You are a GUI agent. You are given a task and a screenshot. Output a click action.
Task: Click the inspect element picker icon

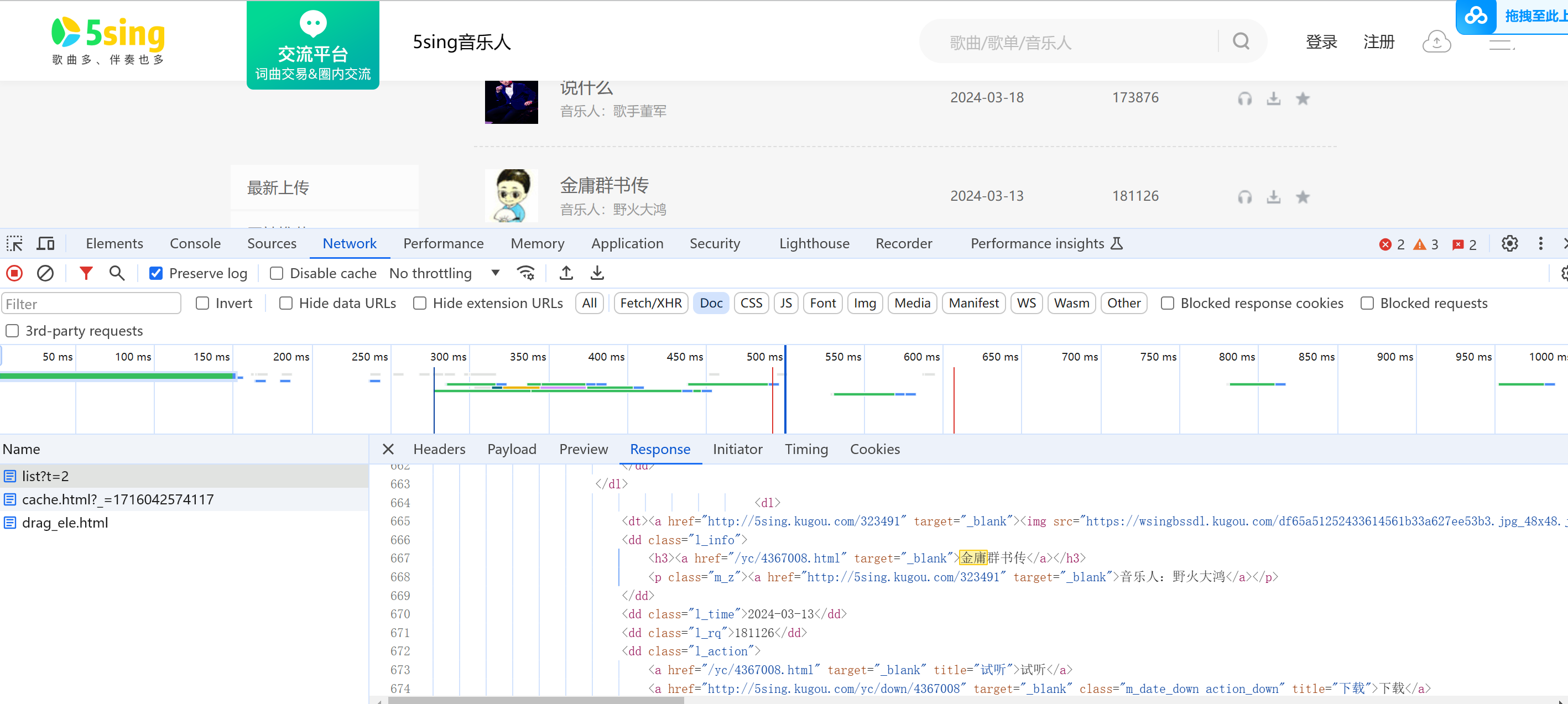(14, 243)
